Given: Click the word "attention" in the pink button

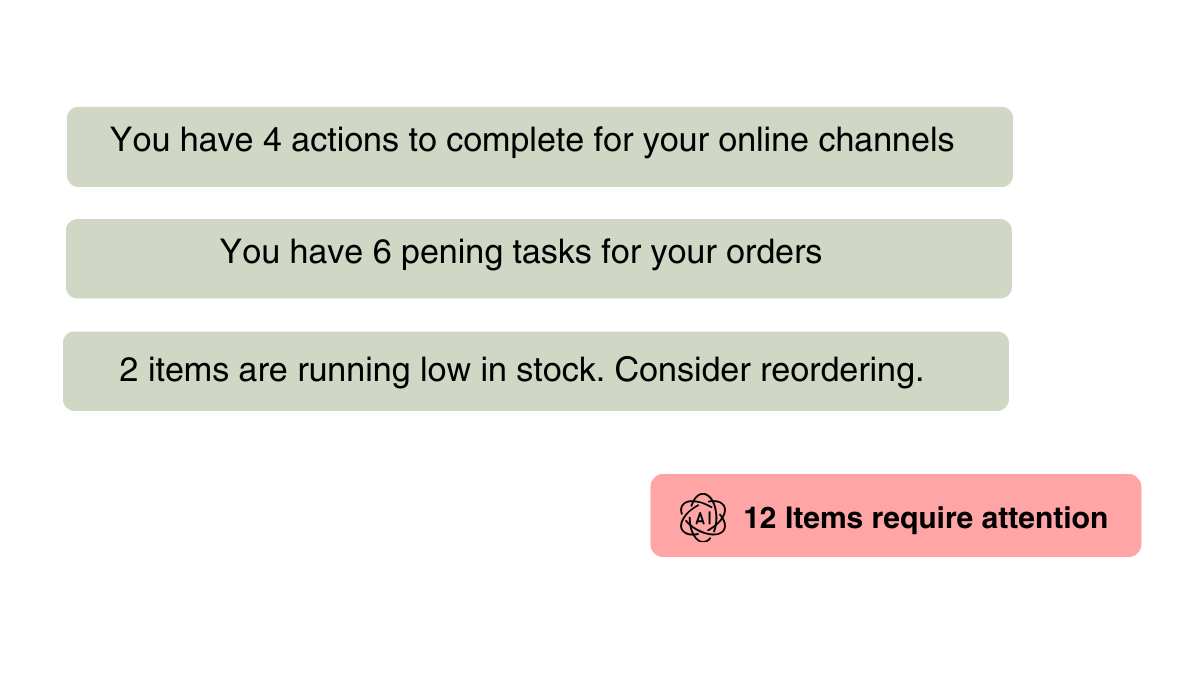Looking at the screenshot, I should click(x=1044, y=518).
